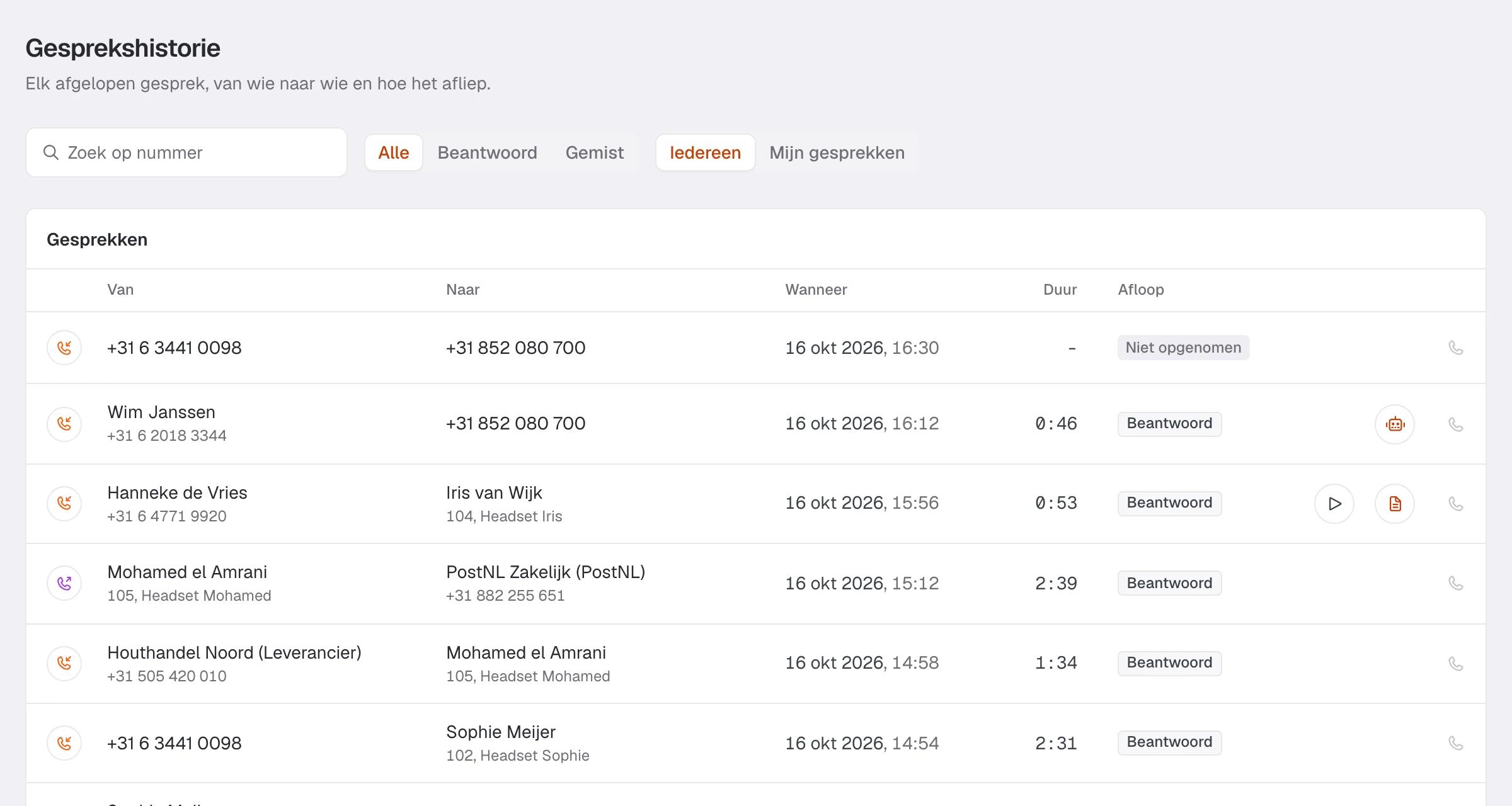Select the Iedereen scope tab
This screenshot has height=806, width=1512.
pyautogui.click(x=706, y=152)
